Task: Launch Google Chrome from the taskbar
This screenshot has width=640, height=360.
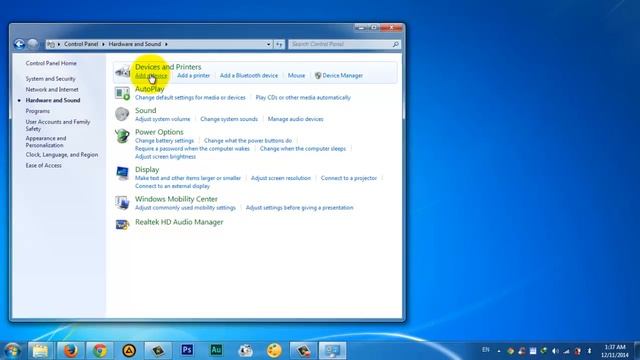Action: (100, 351)
